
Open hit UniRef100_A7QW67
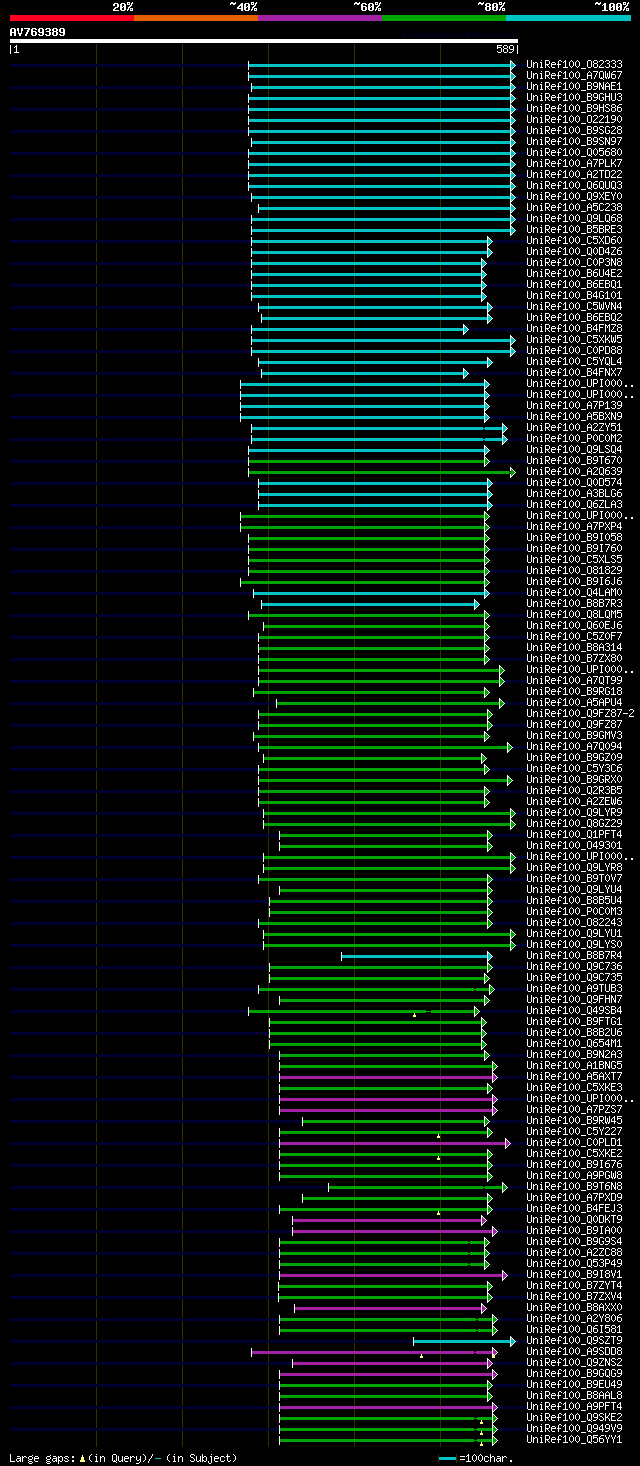tap(574, 76)
